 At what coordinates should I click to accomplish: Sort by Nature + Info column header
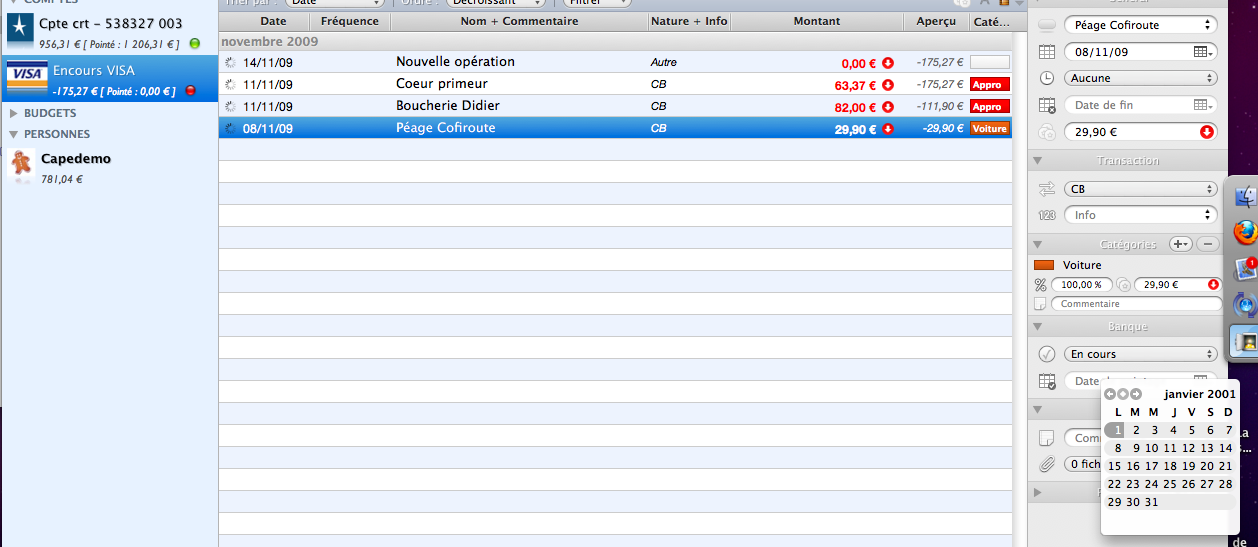coord(689,21)
